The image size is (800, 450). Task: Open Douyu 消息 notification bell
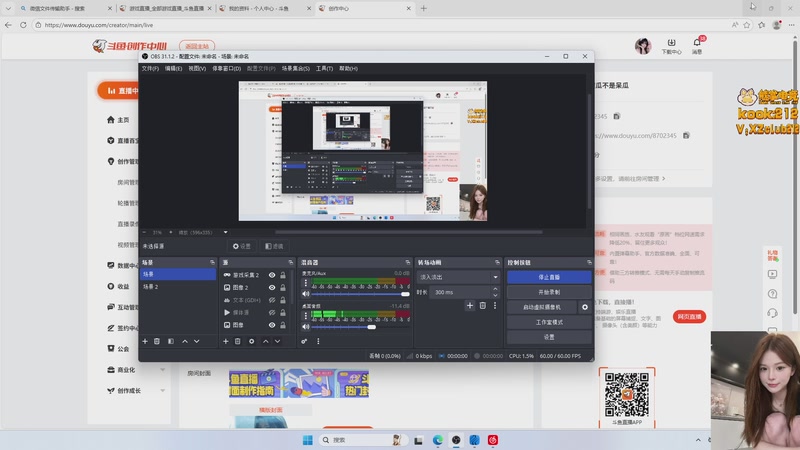[697, 43]
